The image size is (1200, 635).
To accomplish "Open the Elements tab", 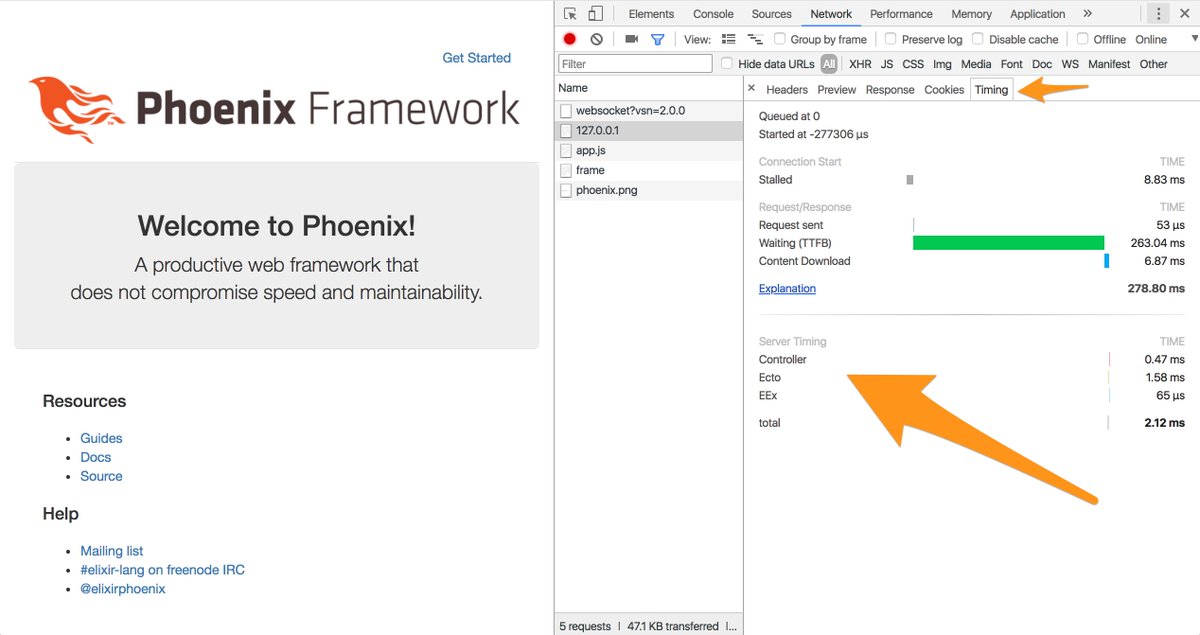I will coord(651,14).
